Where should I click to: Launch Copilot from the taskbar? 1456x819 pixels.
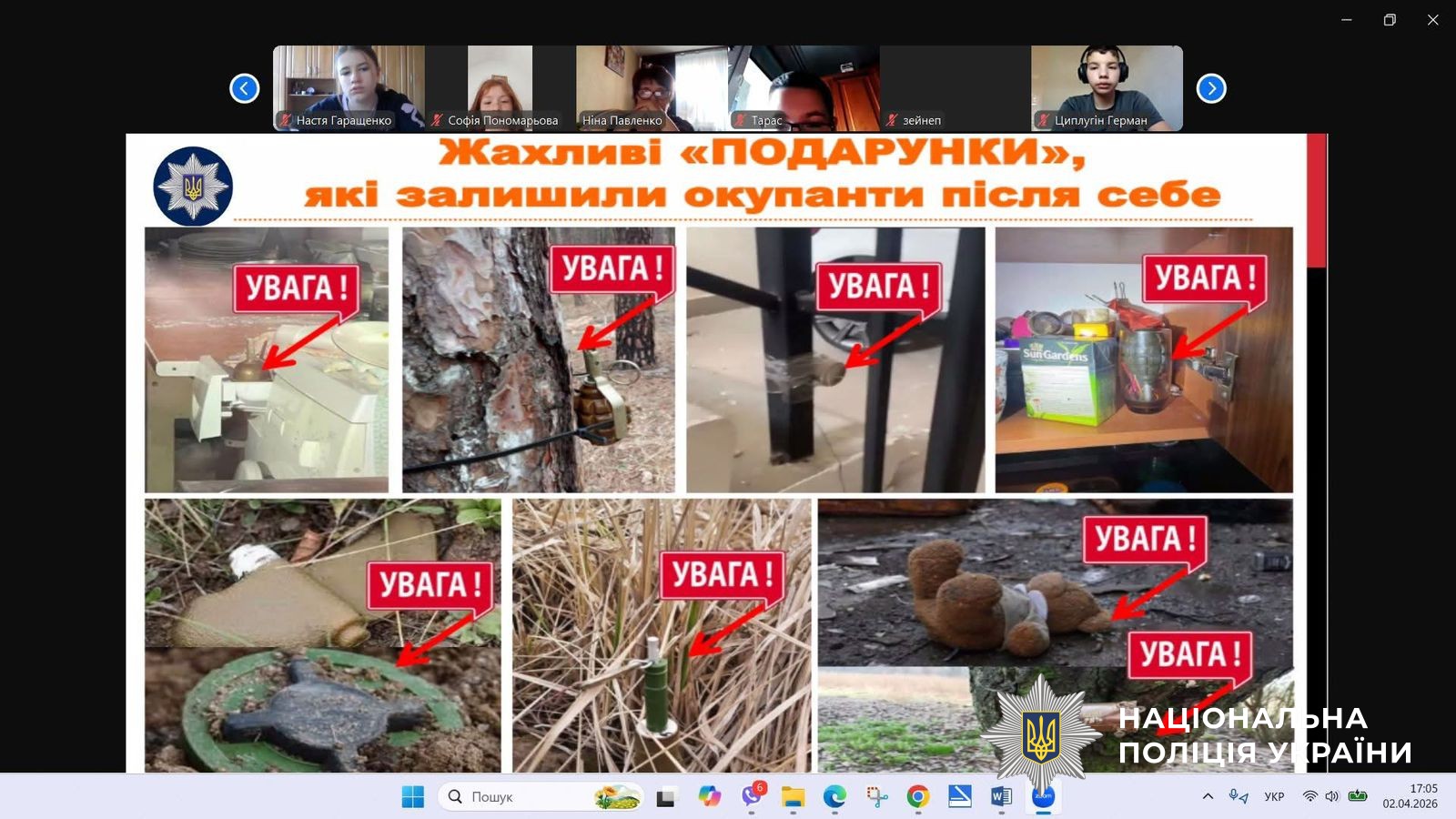click(x=709, y=797)
